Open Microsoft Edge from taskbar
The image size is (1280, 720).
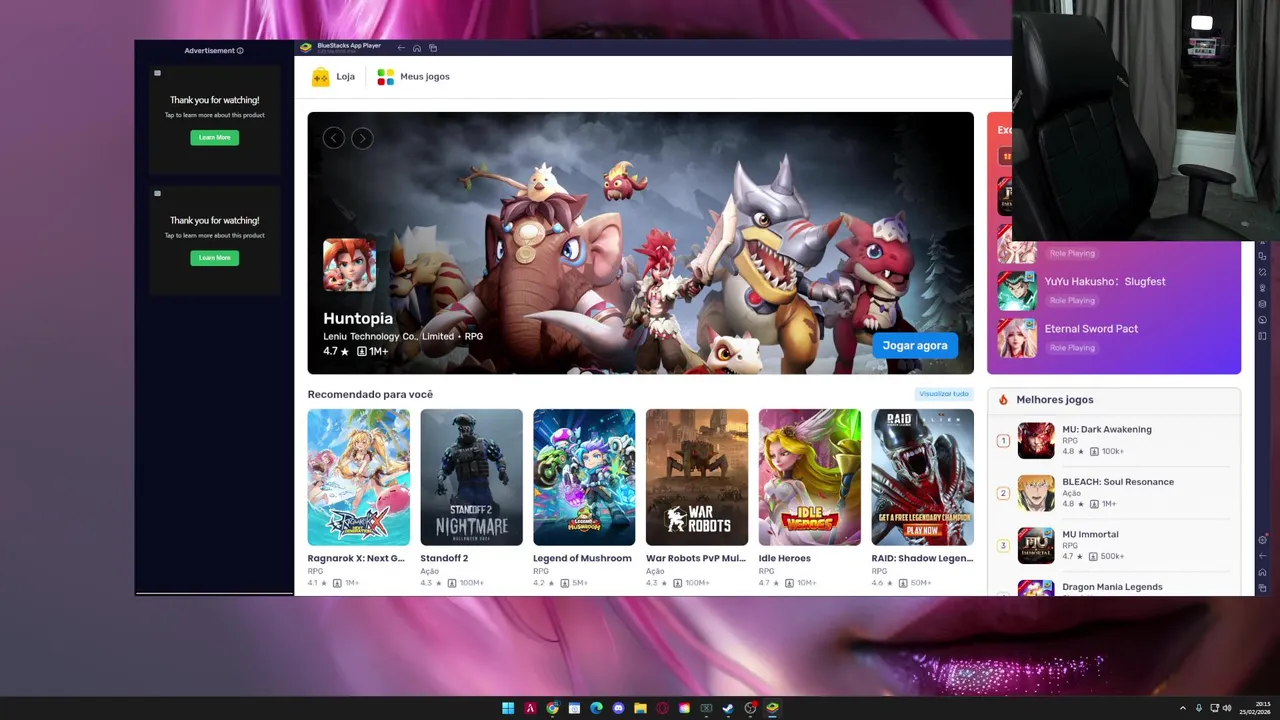(596, 708)
